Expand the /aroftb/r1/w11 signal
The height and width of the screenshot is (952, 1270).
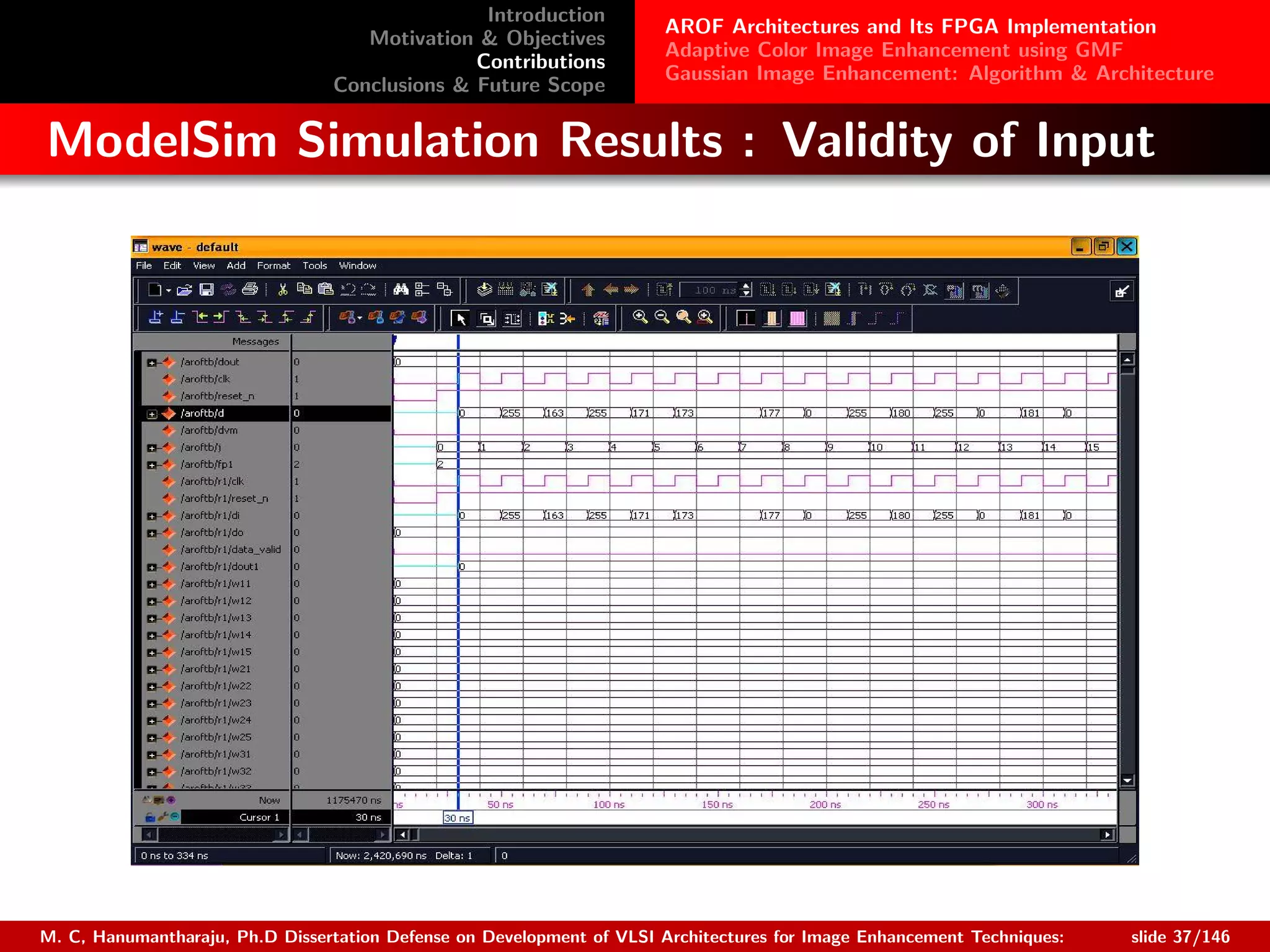click(x=151, y=584)
